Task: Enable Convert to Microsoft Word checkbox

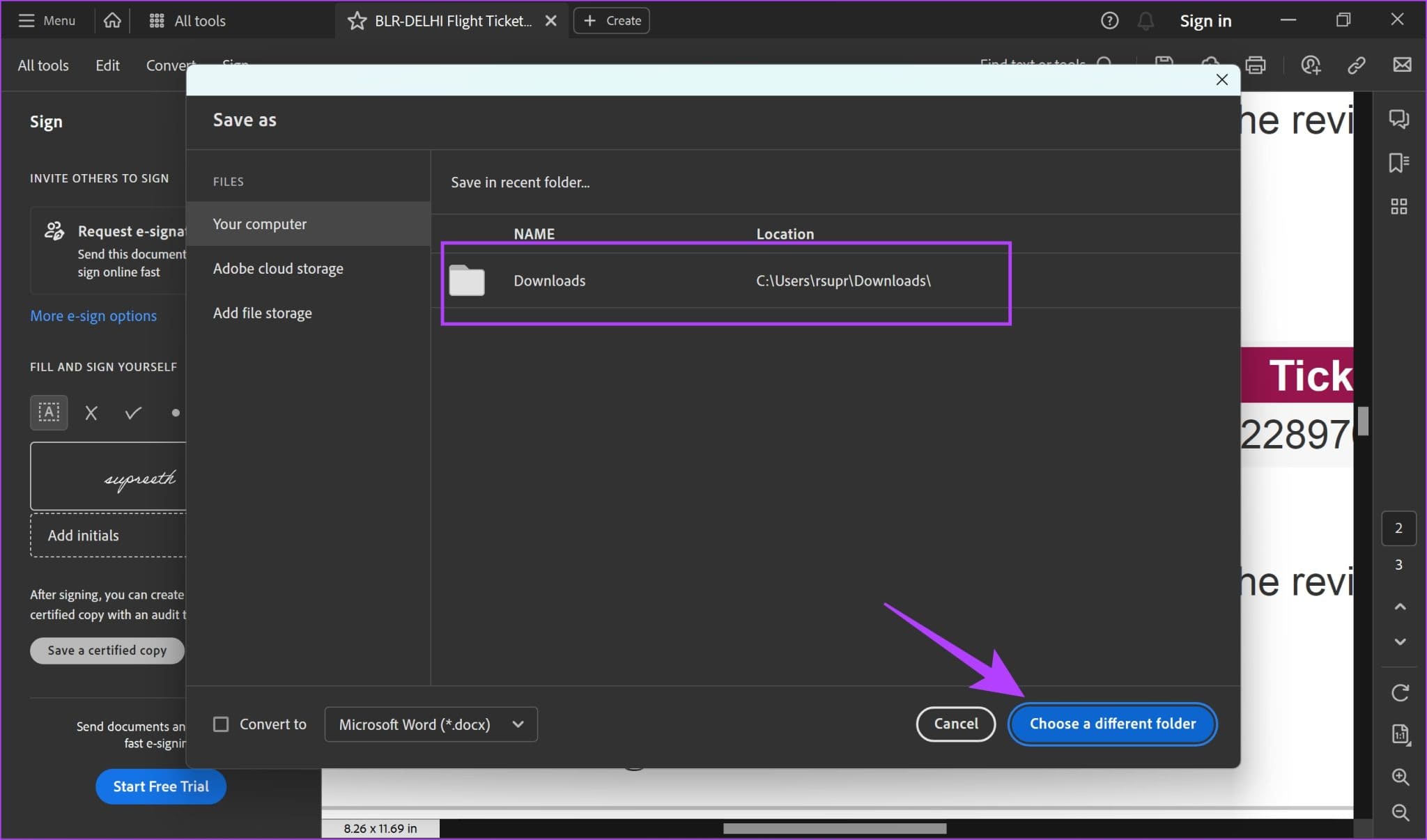Action: [220, 723]
